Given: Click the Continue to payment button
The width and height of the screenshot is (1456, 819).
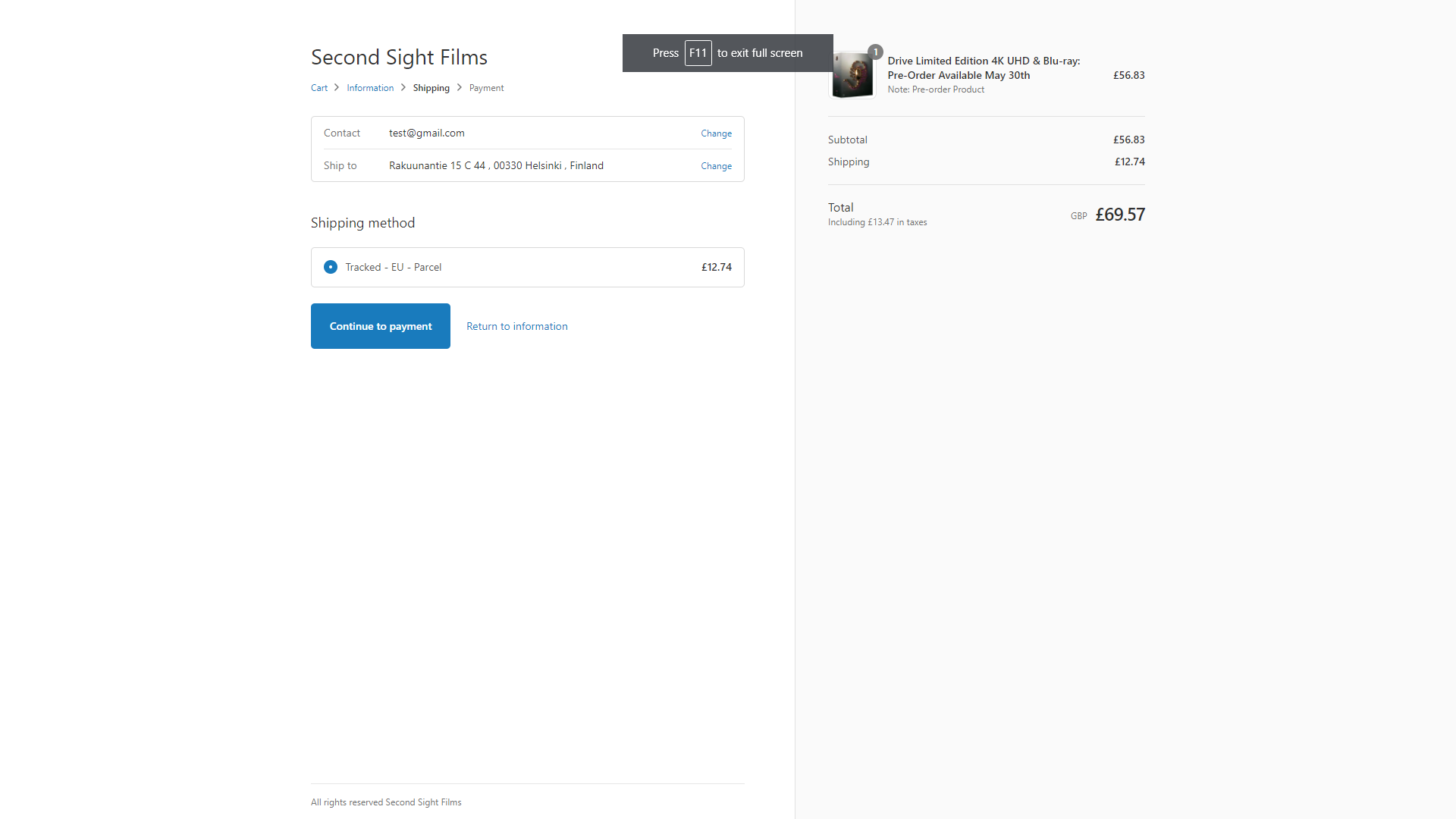Looking at the screenshot, I should (381, 326).
